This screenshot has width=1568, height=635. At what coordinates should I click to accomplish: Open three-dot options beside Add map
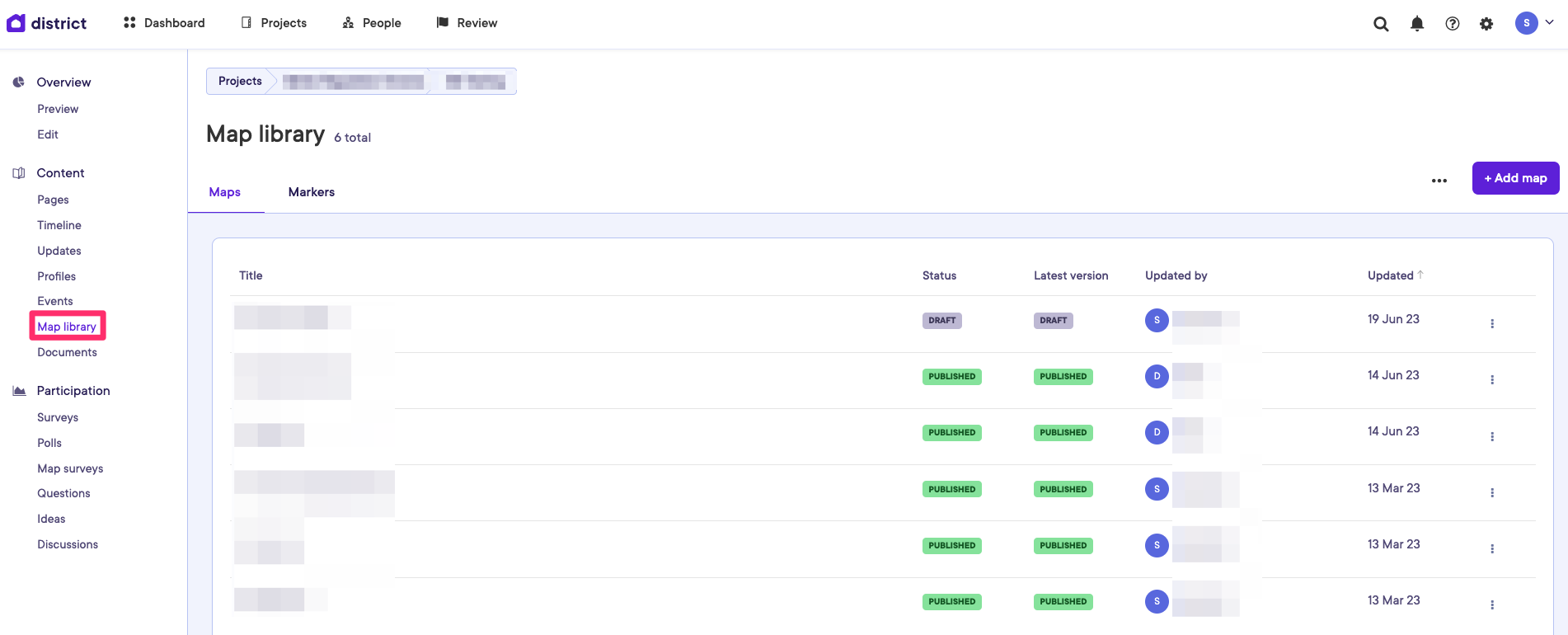[1439, 181]
